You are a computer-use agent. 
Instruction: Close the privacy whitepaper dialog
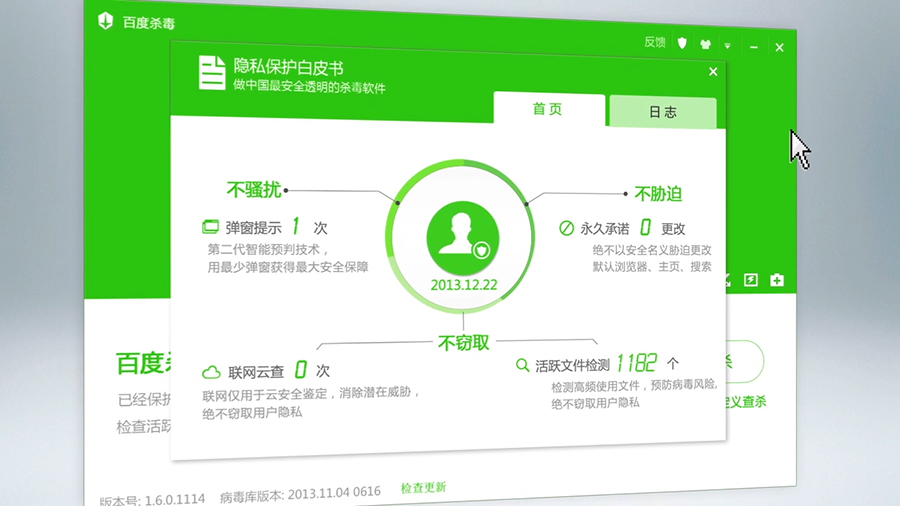[713, 72]
